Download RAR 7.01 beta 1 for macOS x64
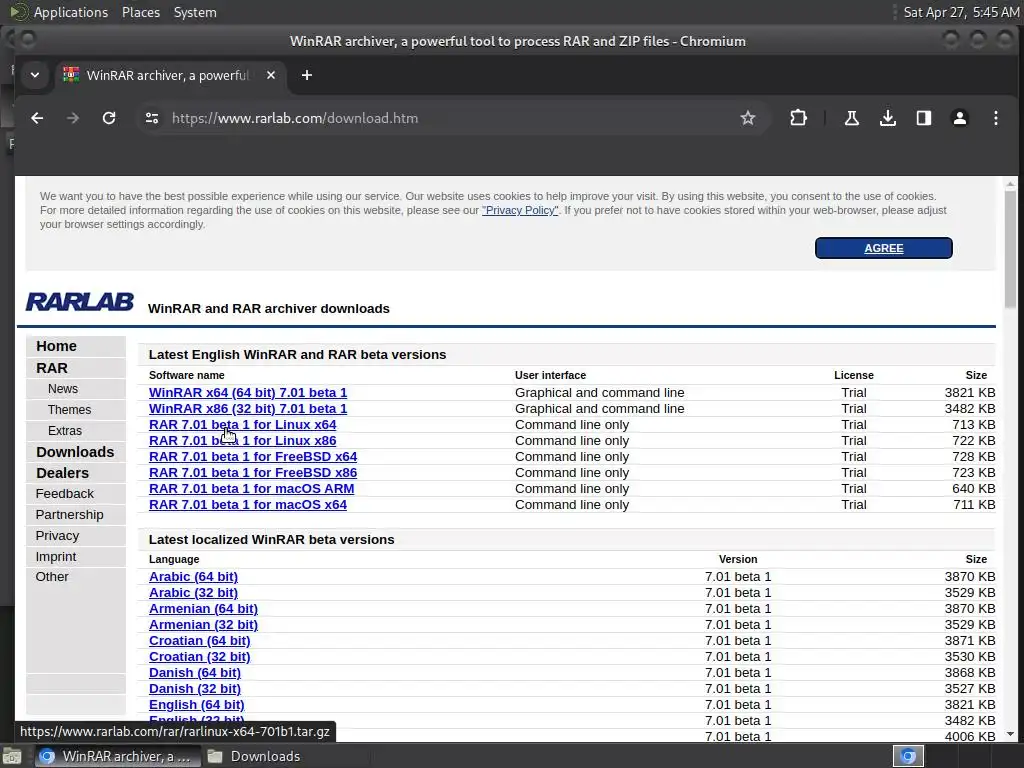The image size is (1024, 768). [x=248, y=505]
